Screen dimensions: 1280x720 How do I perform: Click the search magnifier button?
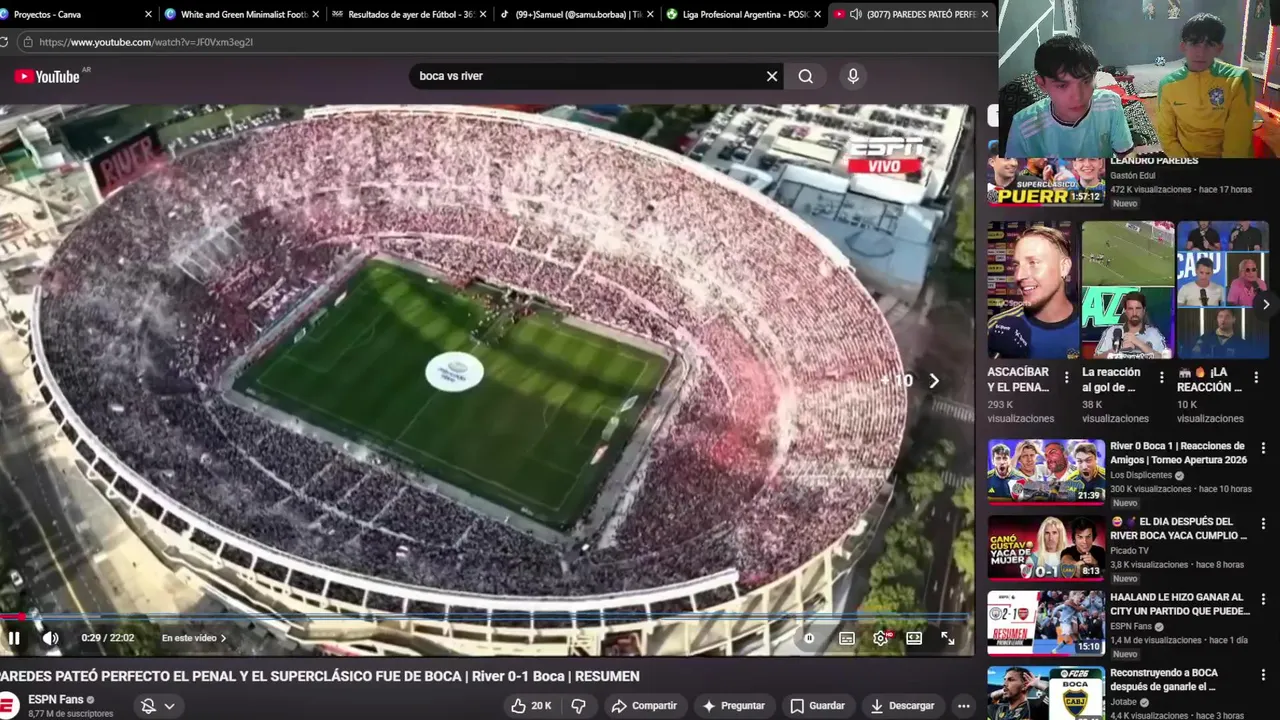click(x=806, y=76)
